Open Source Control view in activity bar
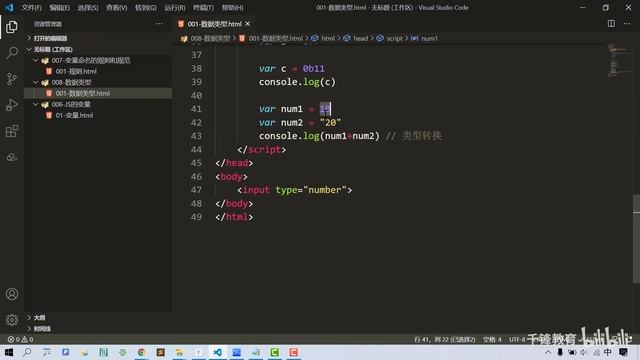640x360 pixels. [12, 79]
